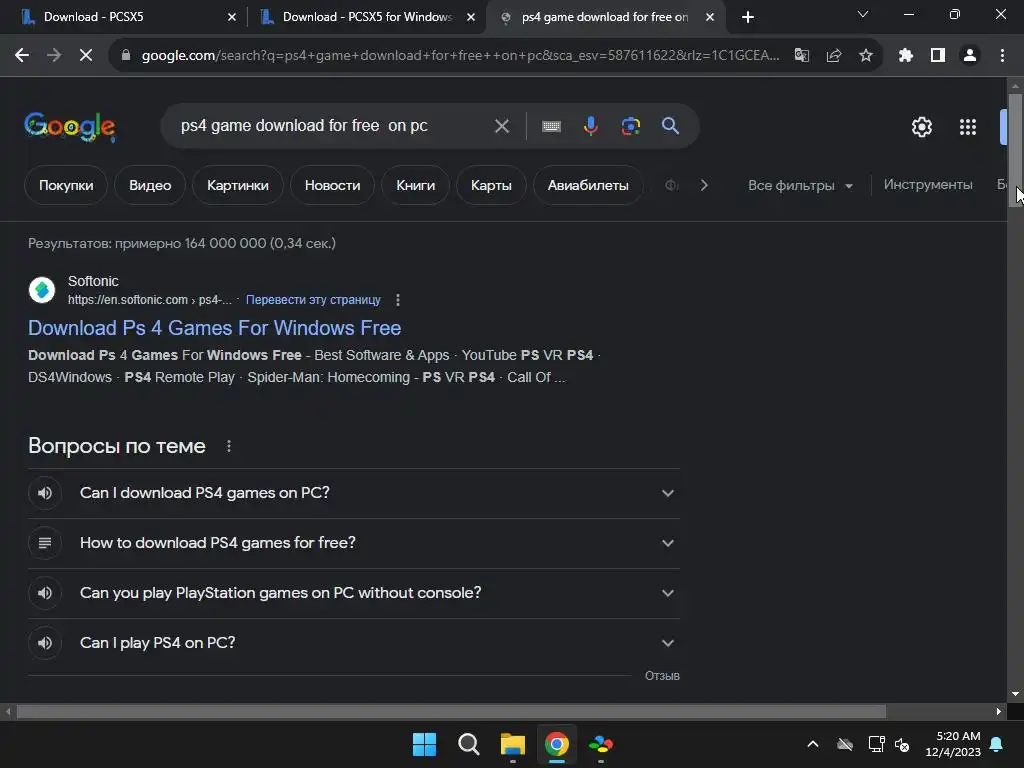Screen dimensions: 1024x768
Task: Filter results by Новости
Action: point(332,185)
